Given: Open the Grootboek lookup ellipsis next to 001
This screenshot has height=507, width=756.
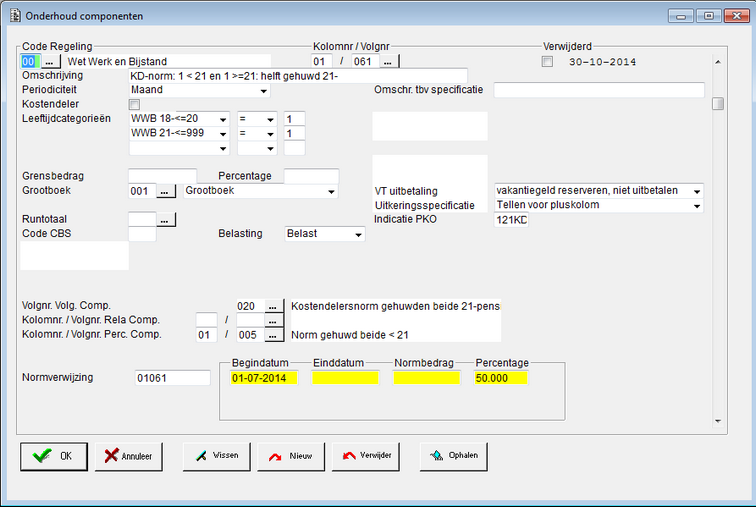Looking at the screenshot, I should [x=165, y=191].
